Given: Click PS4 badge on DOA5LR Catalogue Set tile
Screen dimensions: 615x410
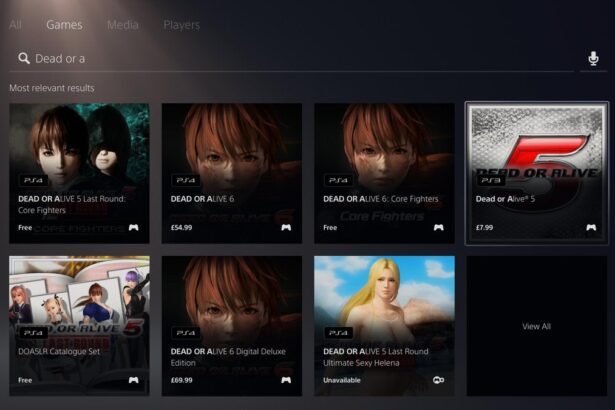Looking at the screenshot, I should click(33, 333).
